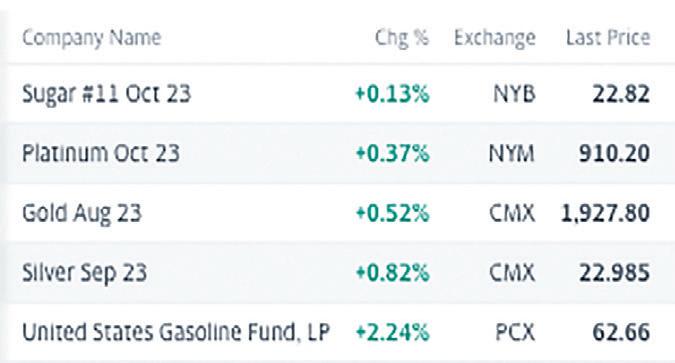The width and height of the screenshot is (675, 363).
Task: Click the NYB exchange cell
Action: pyautogui.click(x=514, y=94)
